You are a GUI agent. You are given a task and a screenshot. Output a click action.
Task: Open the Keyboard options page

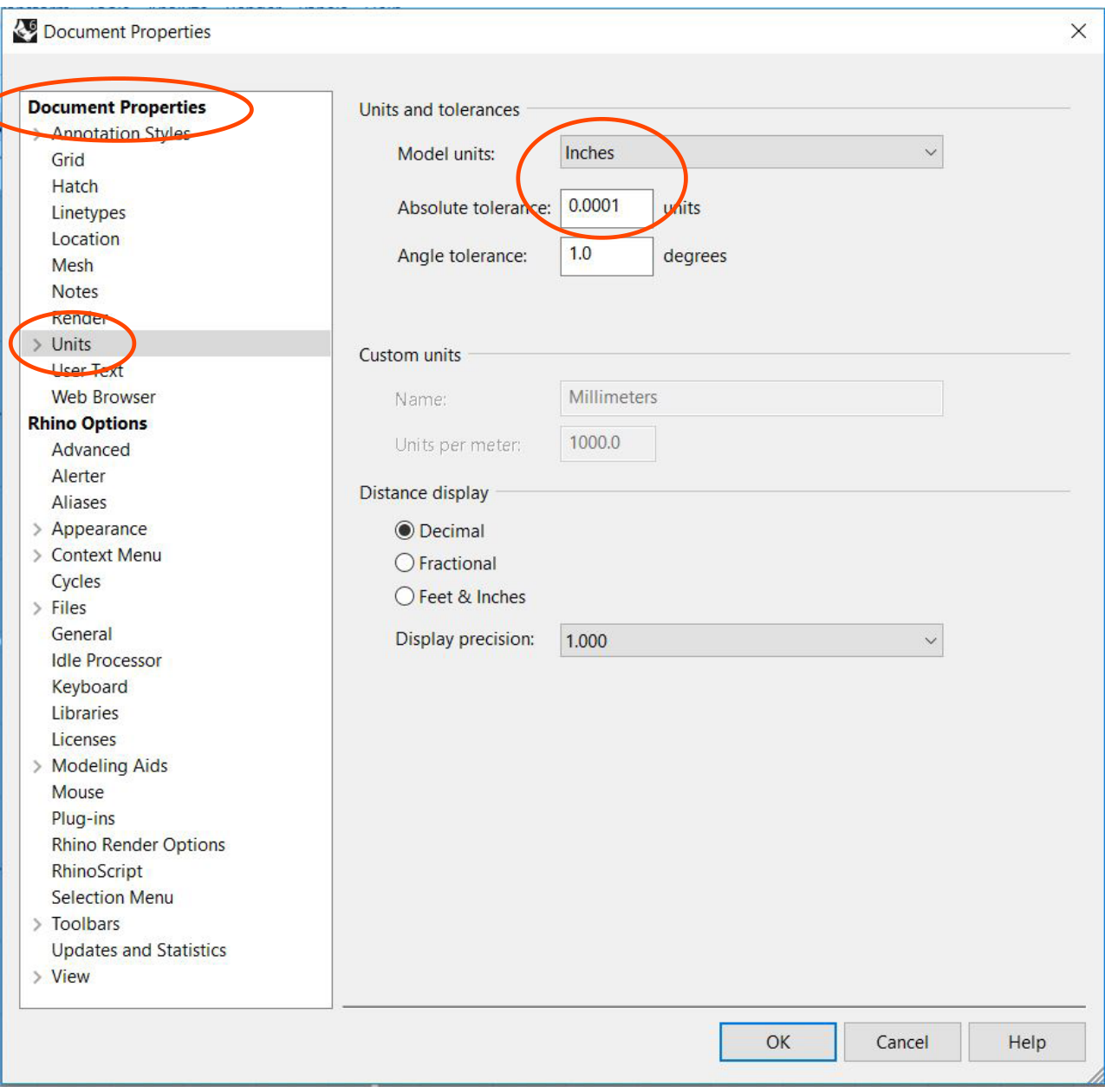click(x=89, y=686)
